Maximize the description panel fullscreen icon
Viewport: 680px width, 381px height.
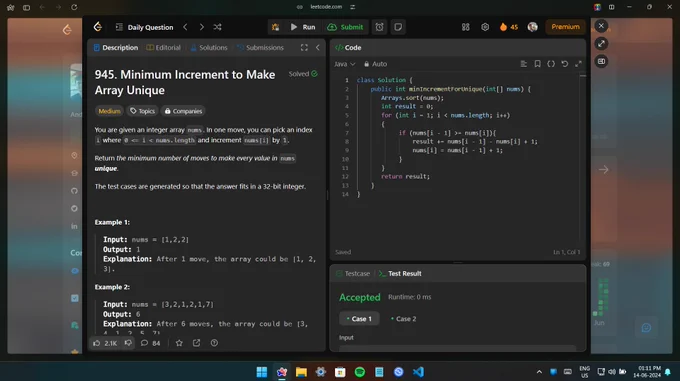(304, 48)
